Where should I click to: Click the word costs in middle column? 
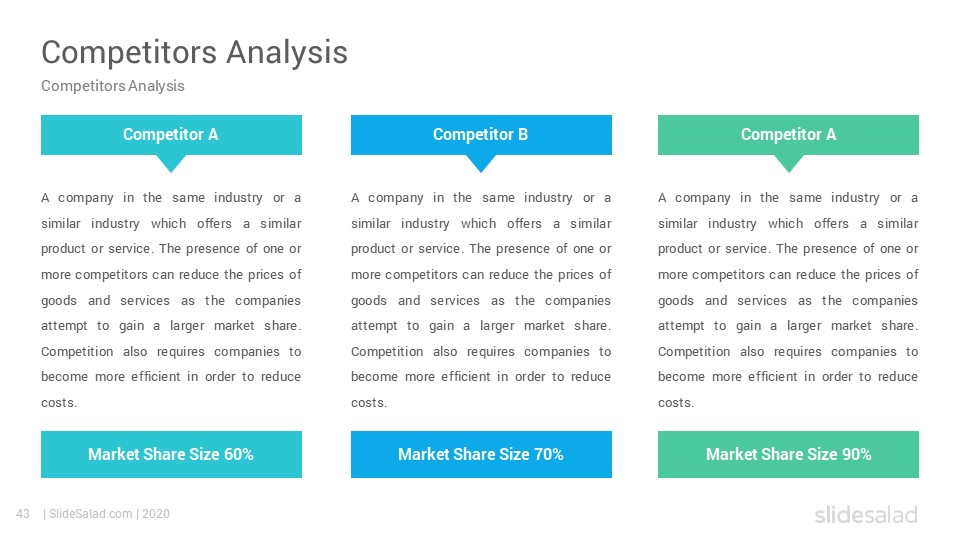coord(369,403)
